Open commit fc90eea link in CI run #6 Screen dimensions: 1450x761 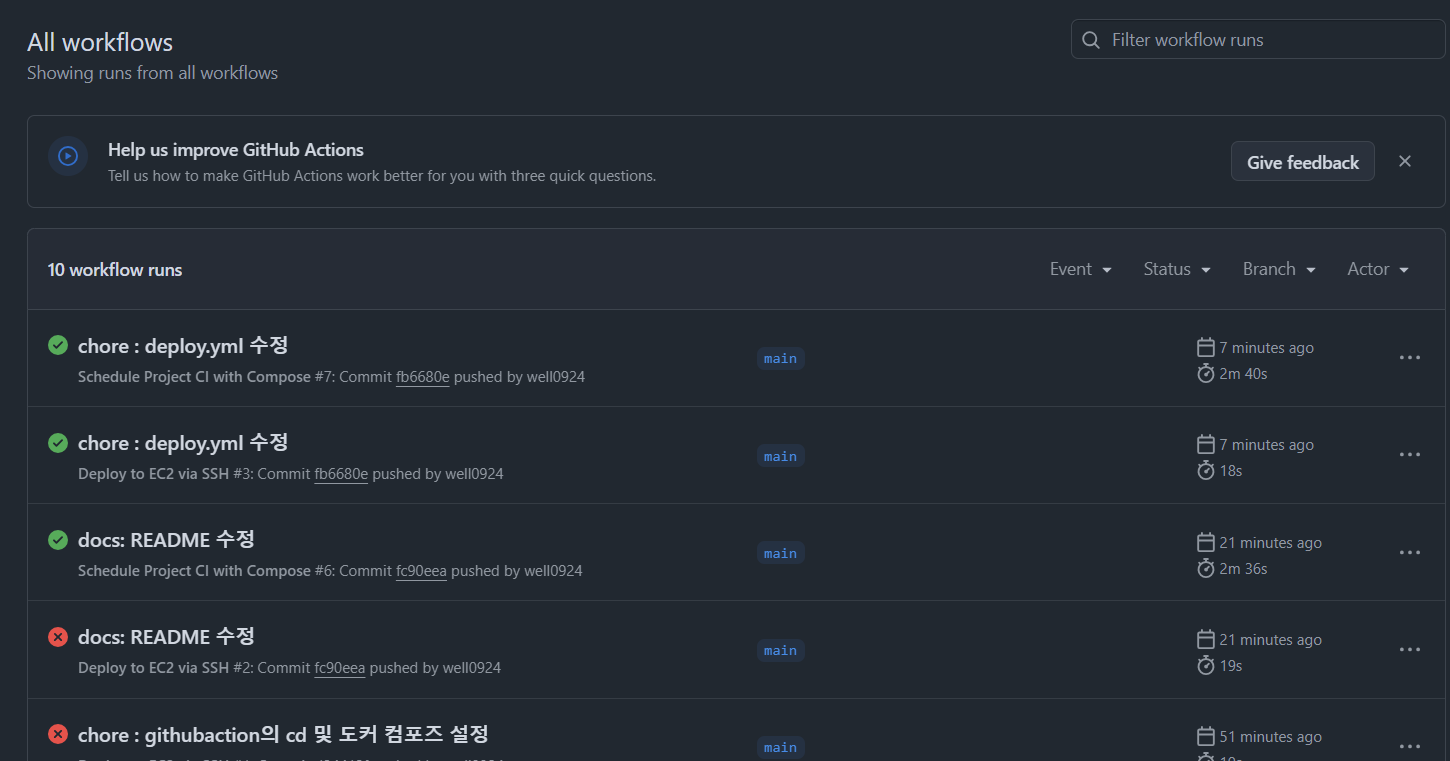click(x=421, y=571)
